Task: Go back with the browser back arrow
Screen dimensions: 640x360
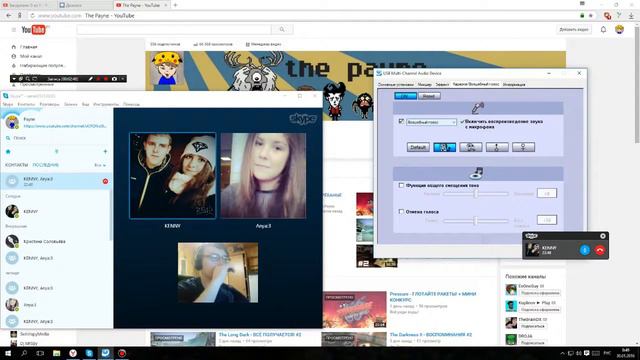Action: [x=9, y=16]
